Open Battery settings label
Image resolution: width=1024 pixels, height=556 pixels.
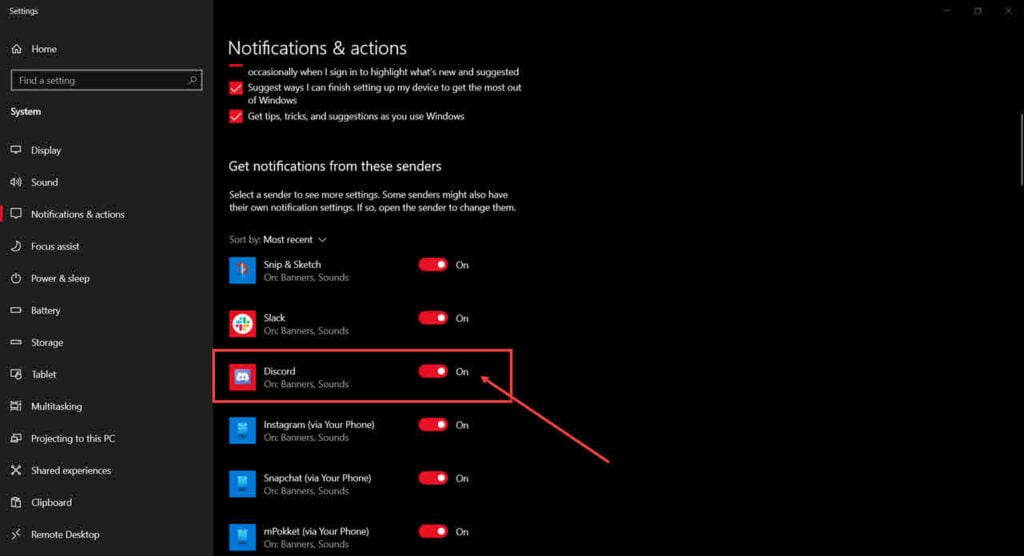46,310
